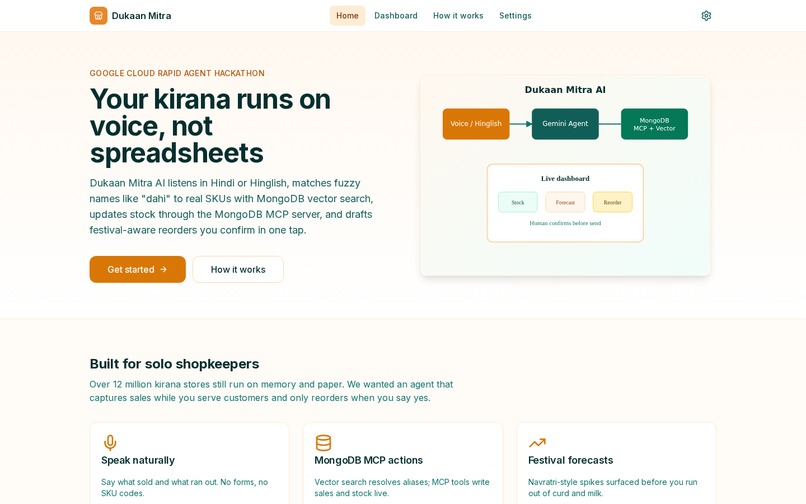The image size is (806, 504).
Task: Click the "Human confirms before send" caption
Action: 565,223
